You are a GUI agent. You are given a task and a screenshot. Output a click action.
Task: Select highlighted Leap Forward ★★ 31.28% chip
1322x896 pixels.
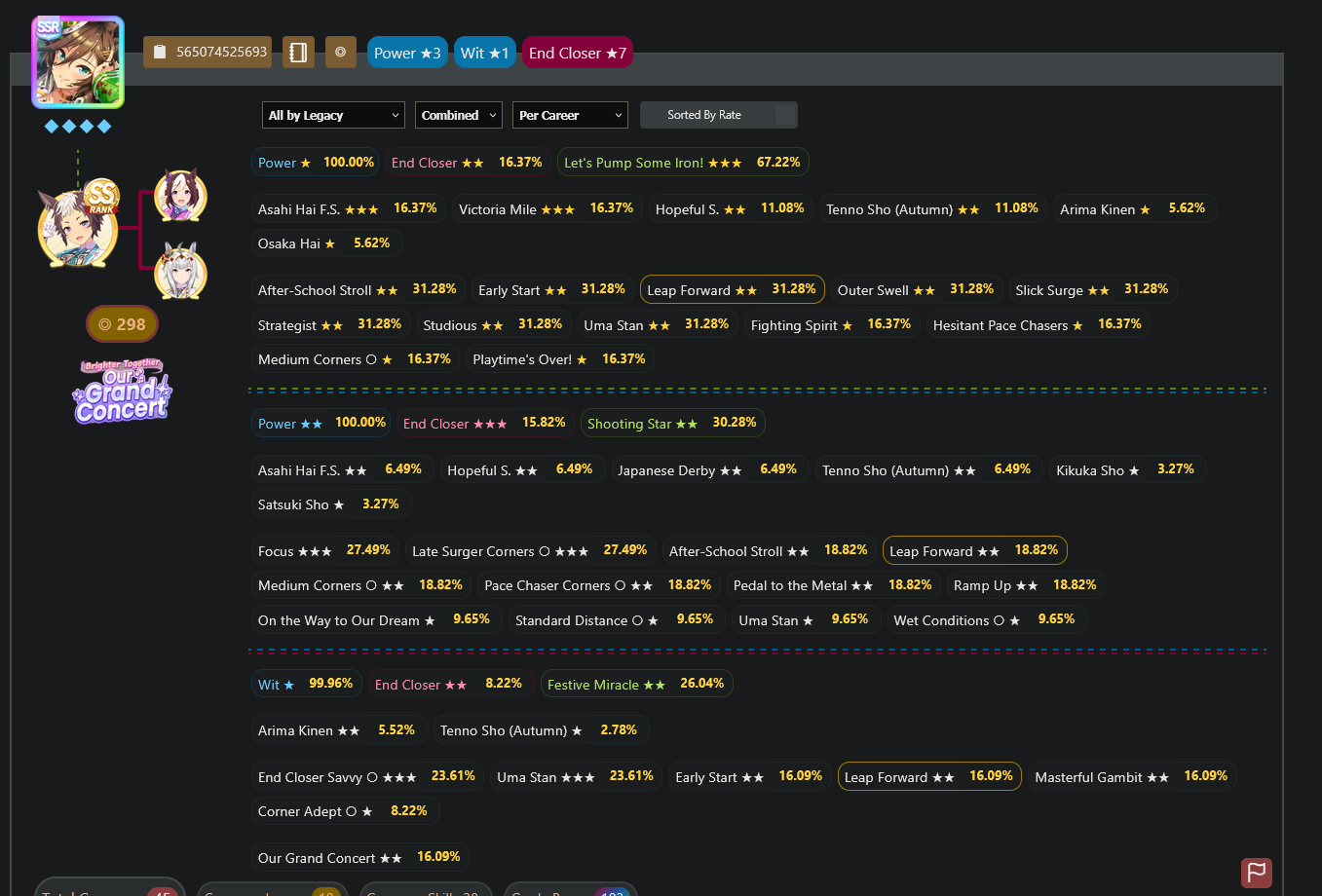pos(732,289)
